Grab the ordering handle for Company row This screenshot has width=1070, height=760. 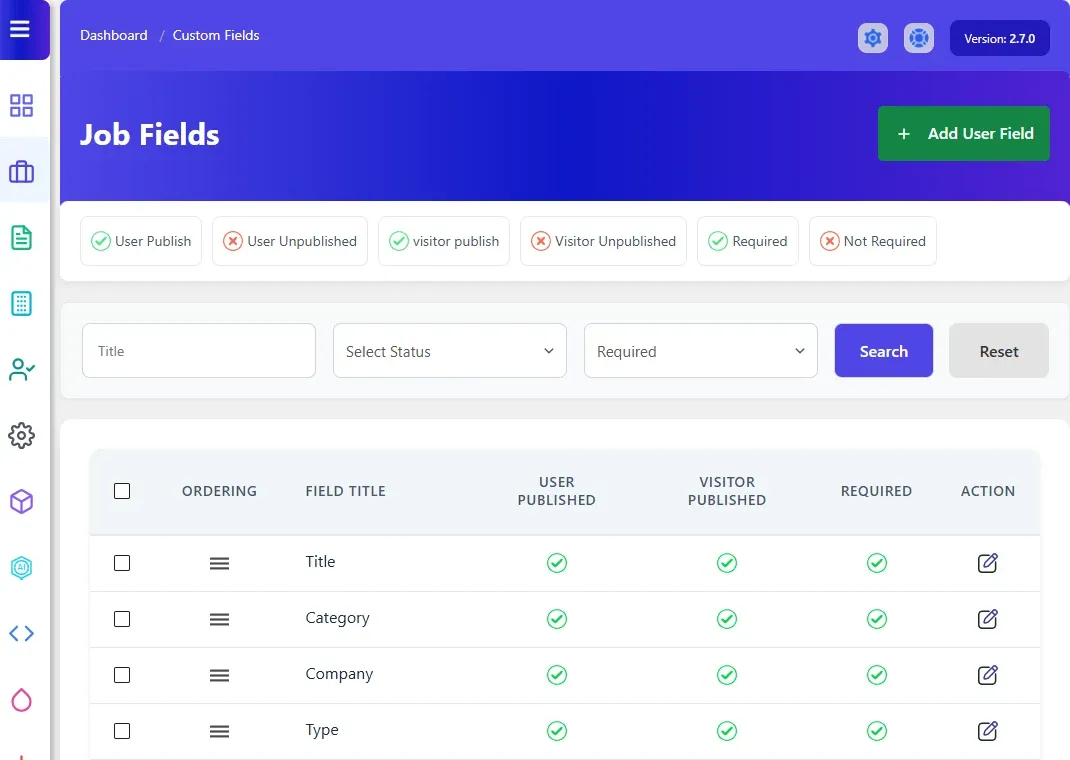[219, 675]
